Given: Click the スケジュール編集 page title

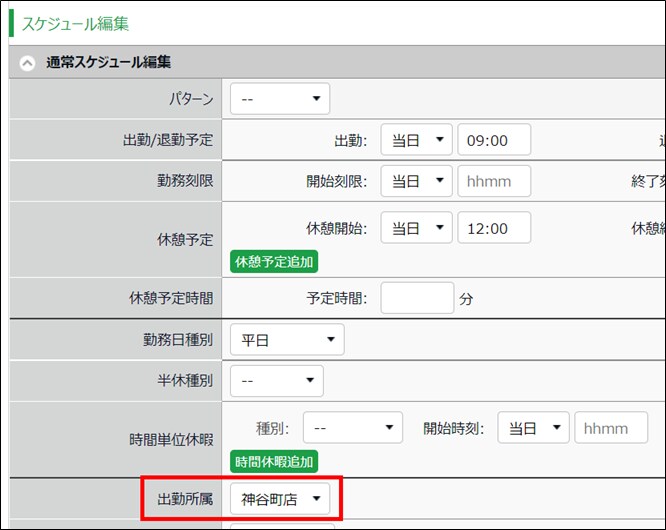Looking at the screenshot, I should tap(75, 23).
